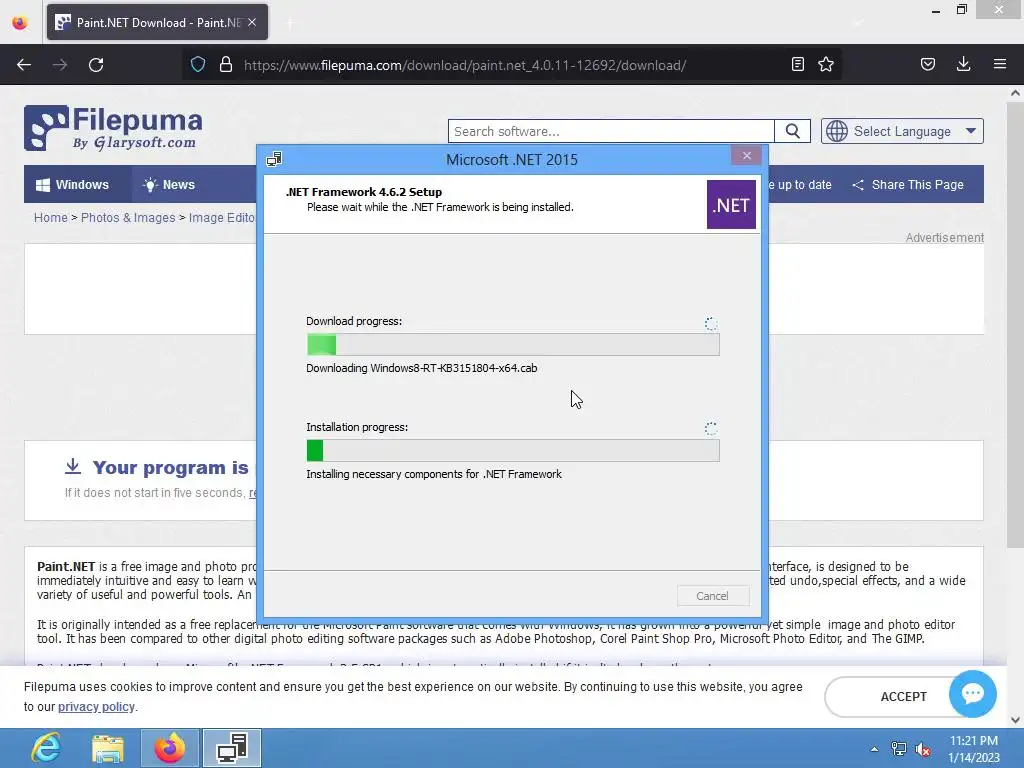Switch to Firefox in the taskbar

pos(169,748)
